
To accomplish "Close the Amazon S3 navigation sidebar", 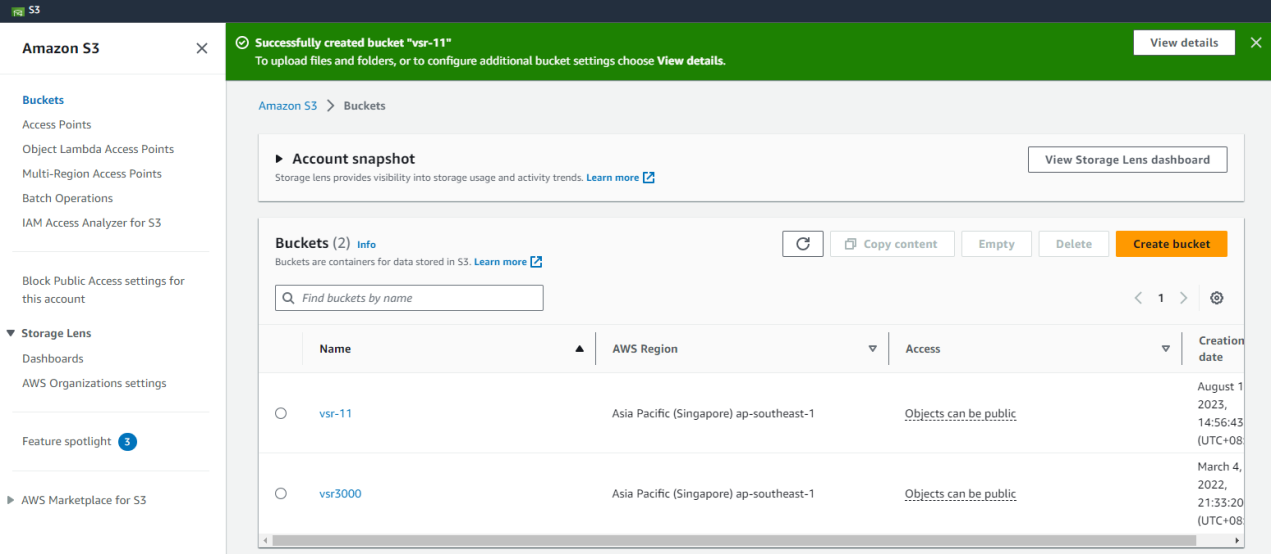I will [202, 48].
